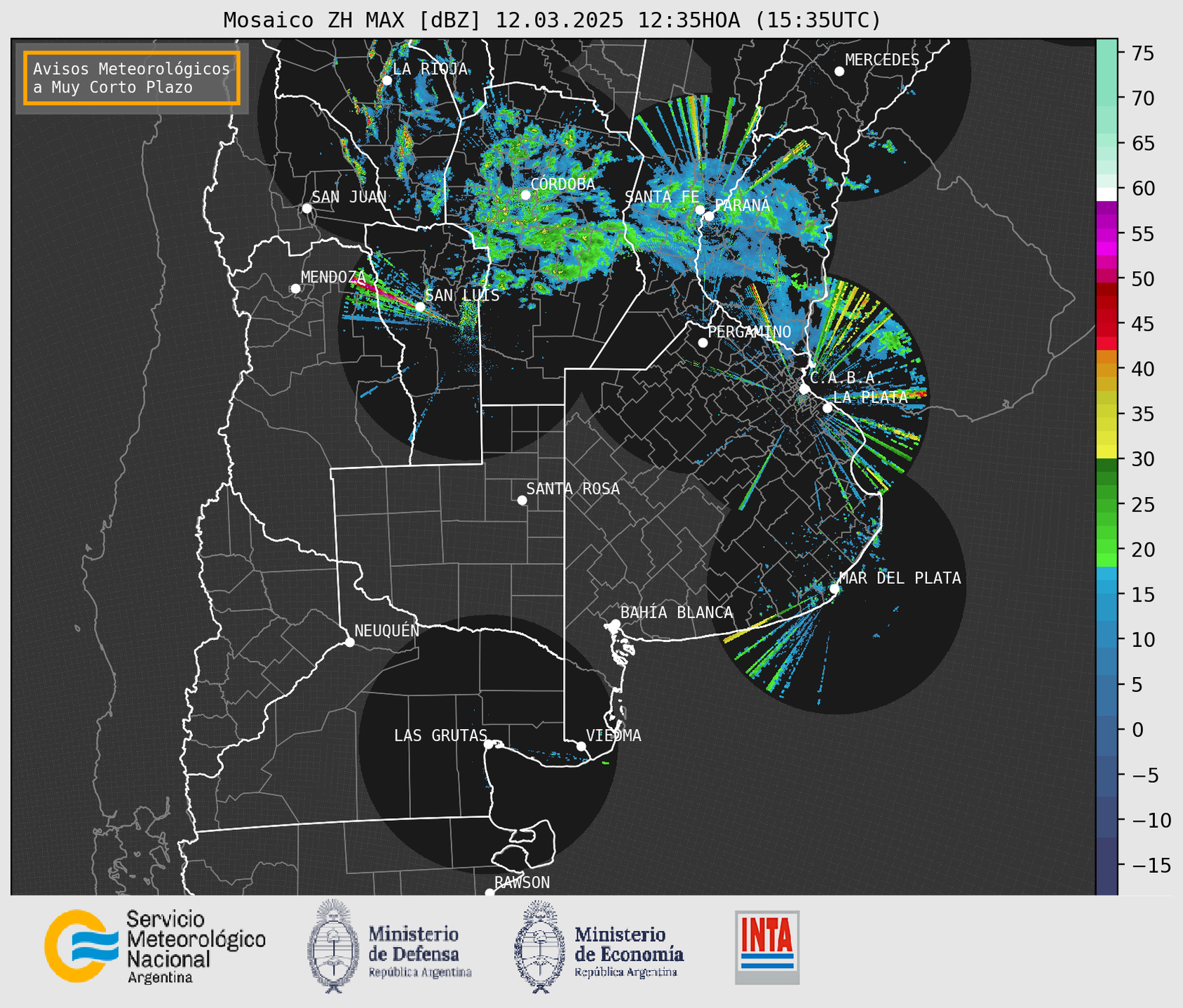The height and width of the screenshot is (1008, 1183).
Task: Click the 60 label on the color scale
Action: pyautogui.click(x=1142, y=189)
